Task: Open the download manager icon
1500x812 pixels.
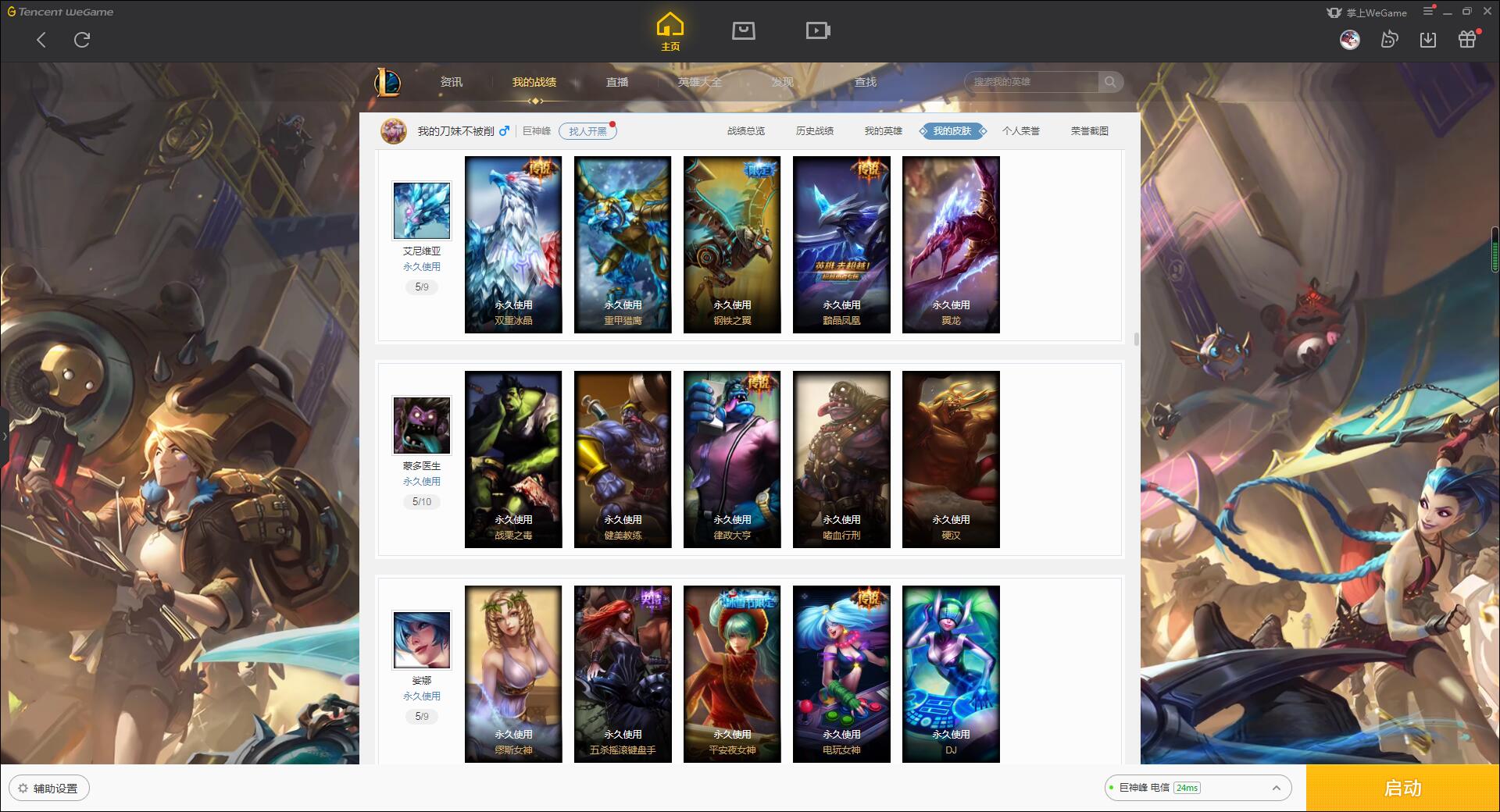Action: click(x=1428, y=39)
